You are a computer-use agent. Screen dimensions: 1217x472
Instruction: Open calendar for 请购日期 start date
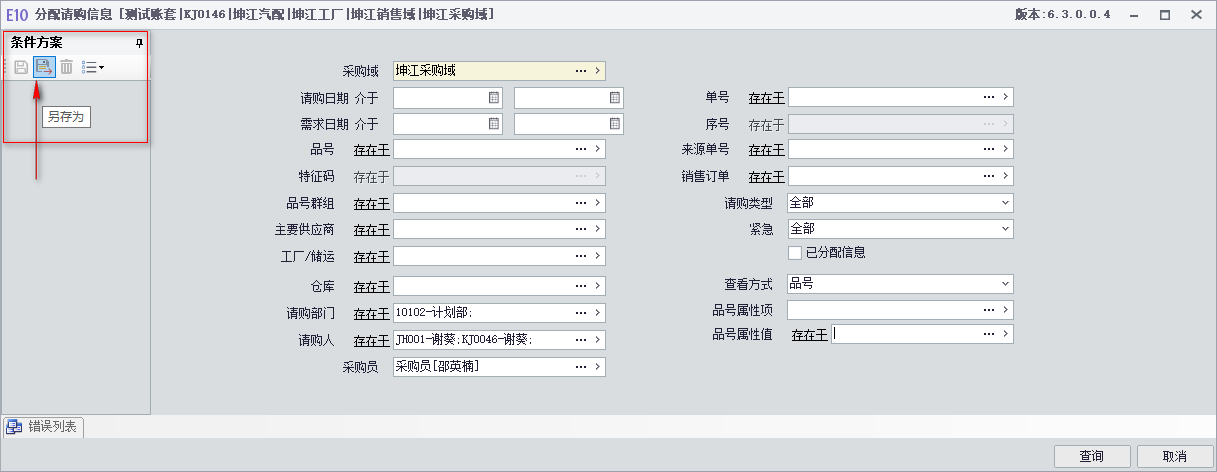pos(494,98)
